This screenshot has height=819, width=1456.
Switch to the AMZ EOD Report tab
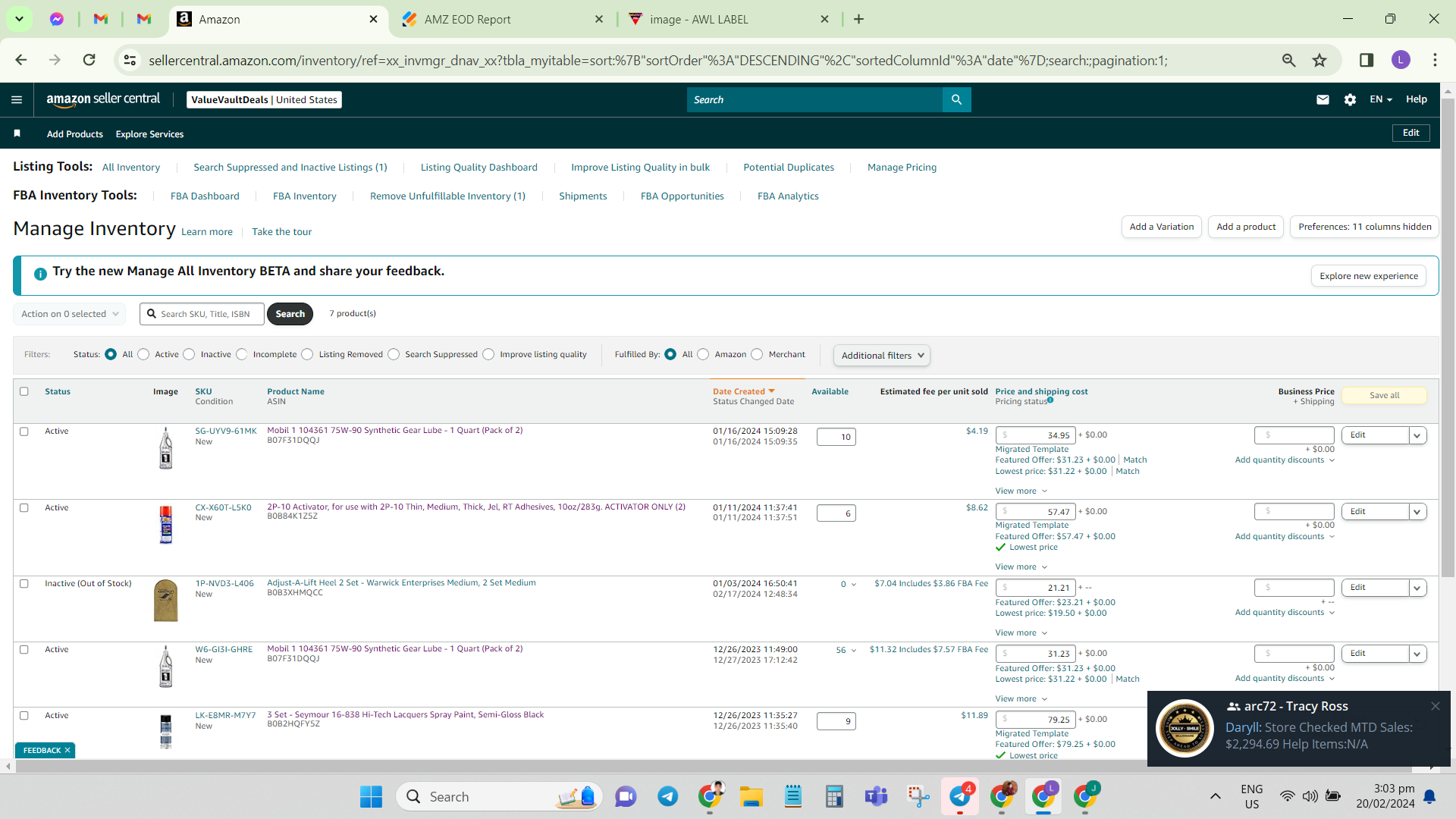tap(467, 19)
